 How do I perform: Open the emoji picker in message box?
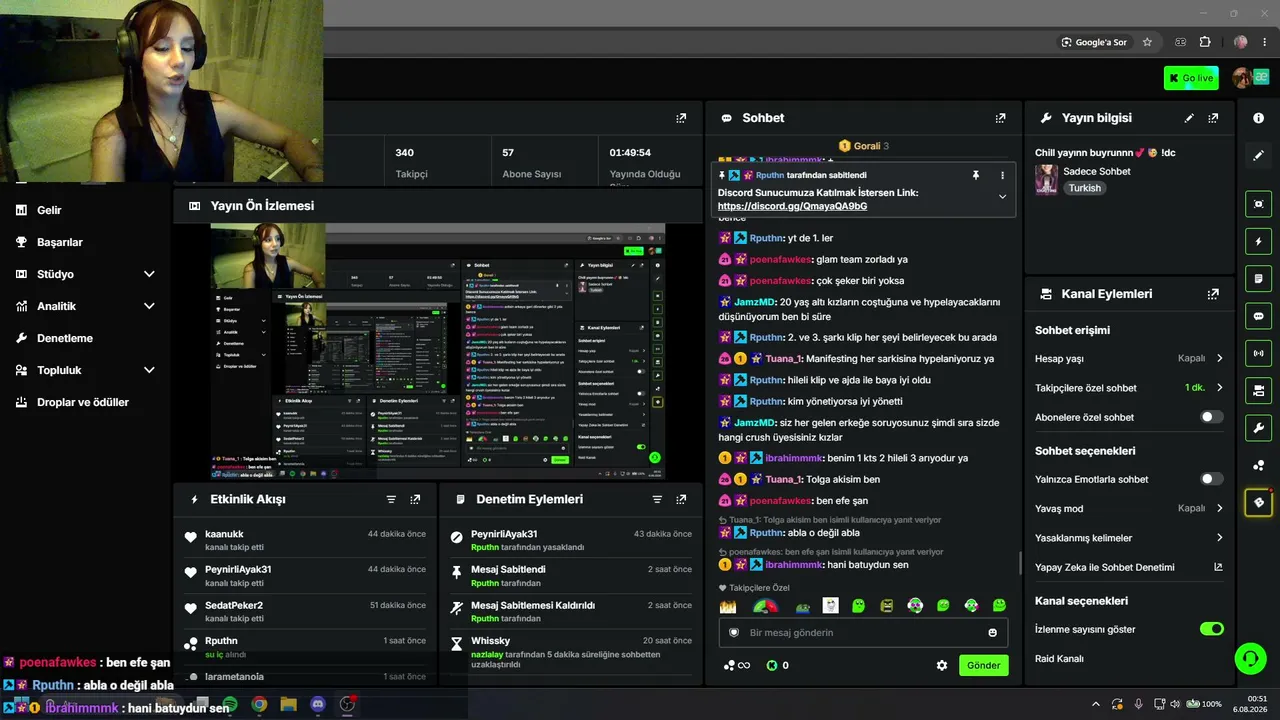(x=992, y=632)
